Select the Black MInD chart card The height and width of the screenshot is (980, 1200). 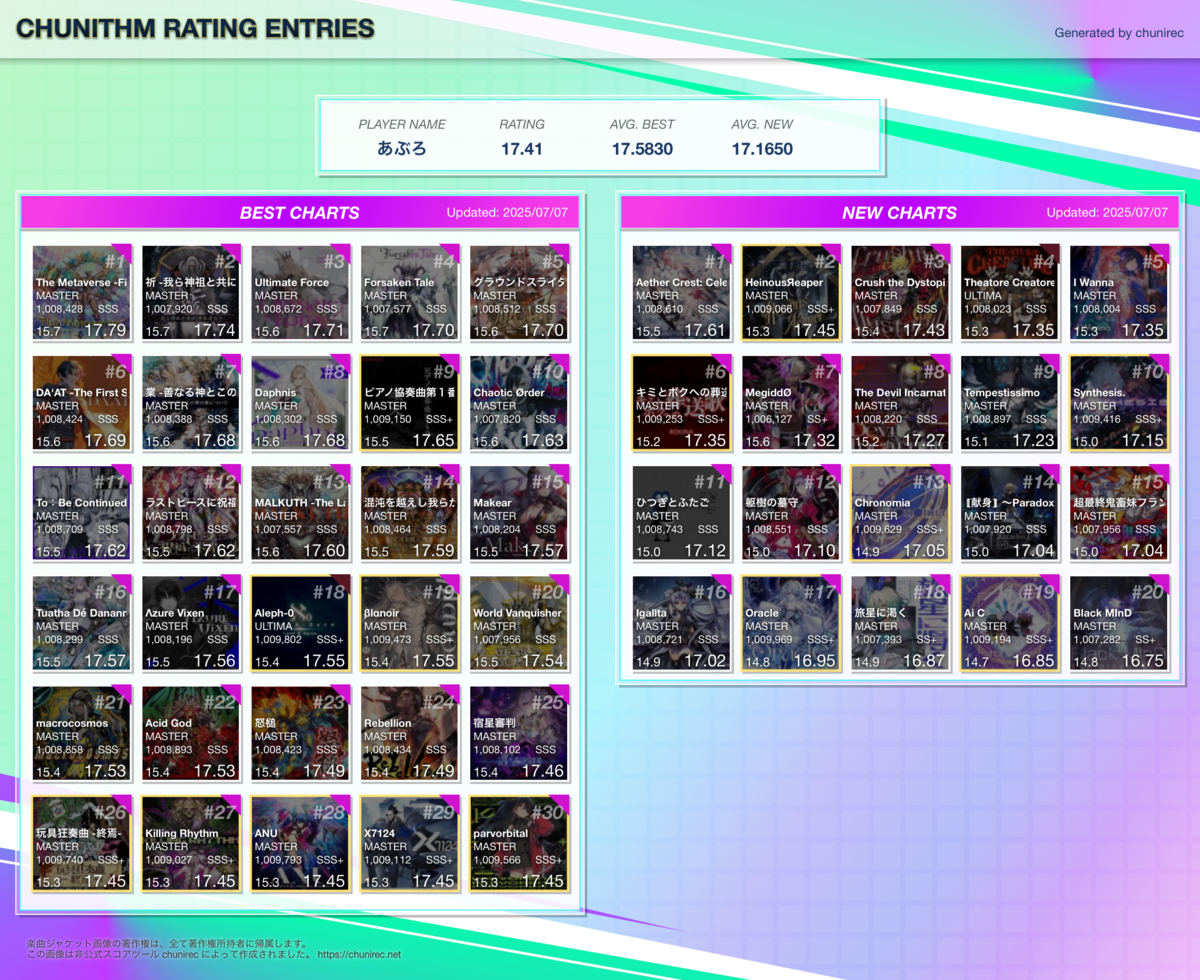1122,623
